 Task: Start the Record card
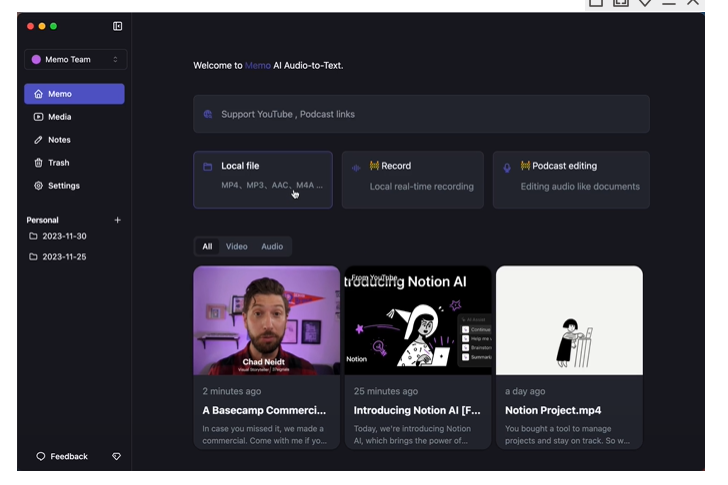[413, 180]
